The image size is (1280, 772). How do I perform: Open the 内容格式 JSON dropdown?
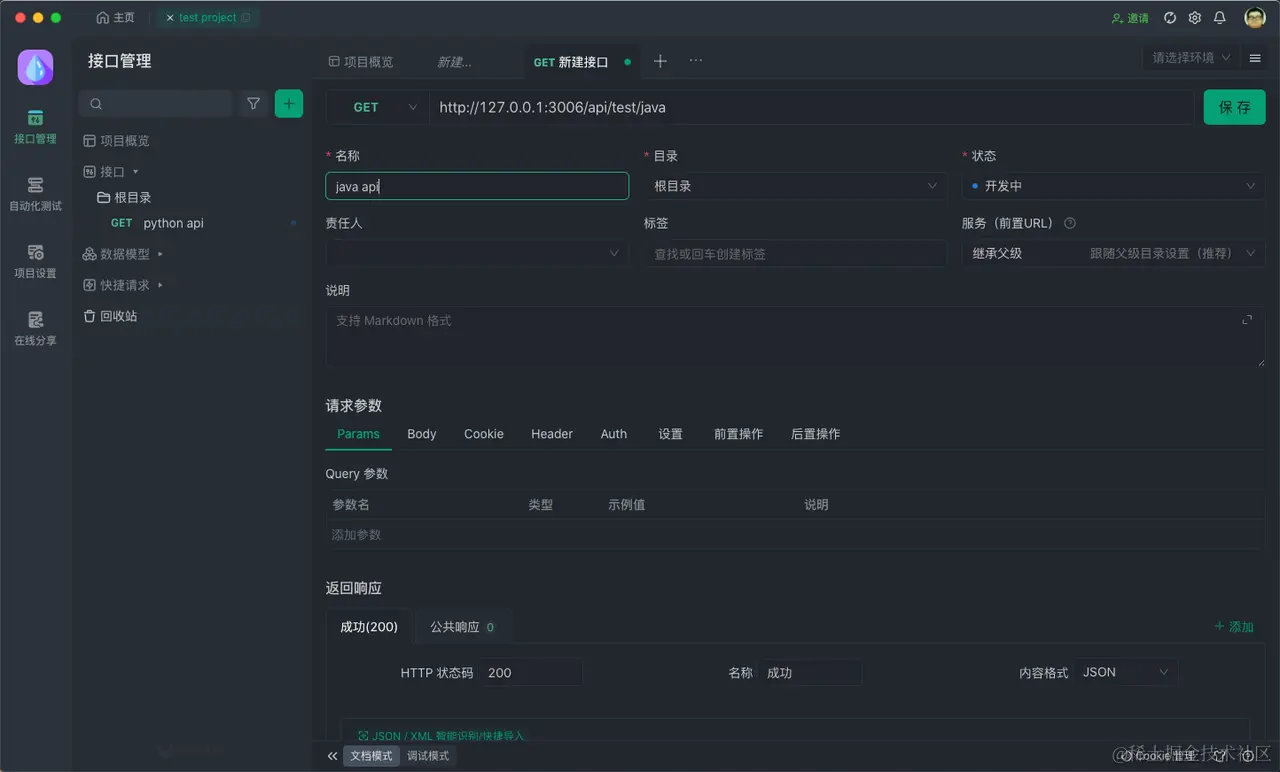[x=1126, y=672]
